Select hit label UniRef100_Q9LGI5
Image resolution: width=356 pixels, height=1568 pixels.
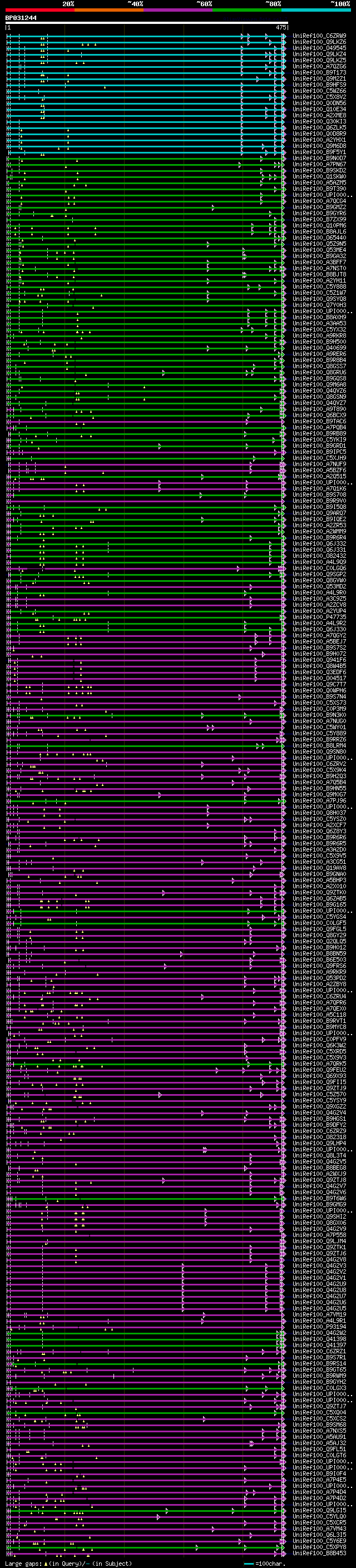[x=319, y=1510]
